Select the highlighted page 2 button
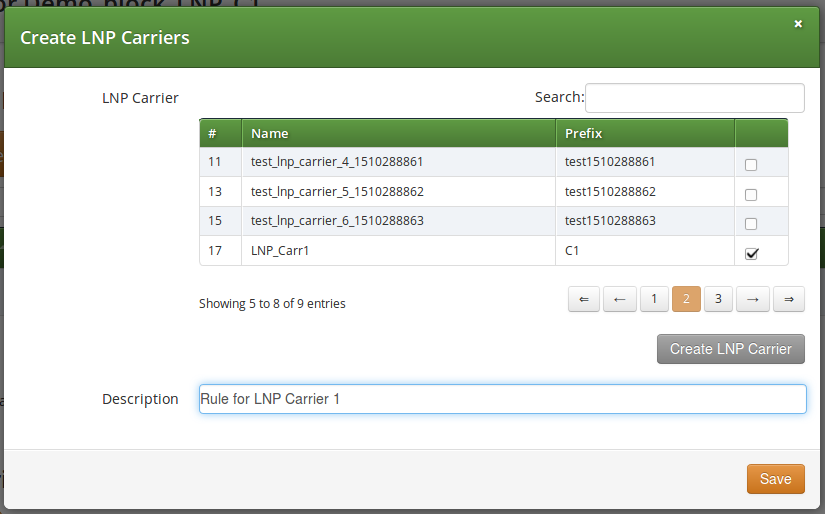The height and width of the screenshot is (514, 825). click(x=686, y=299)
